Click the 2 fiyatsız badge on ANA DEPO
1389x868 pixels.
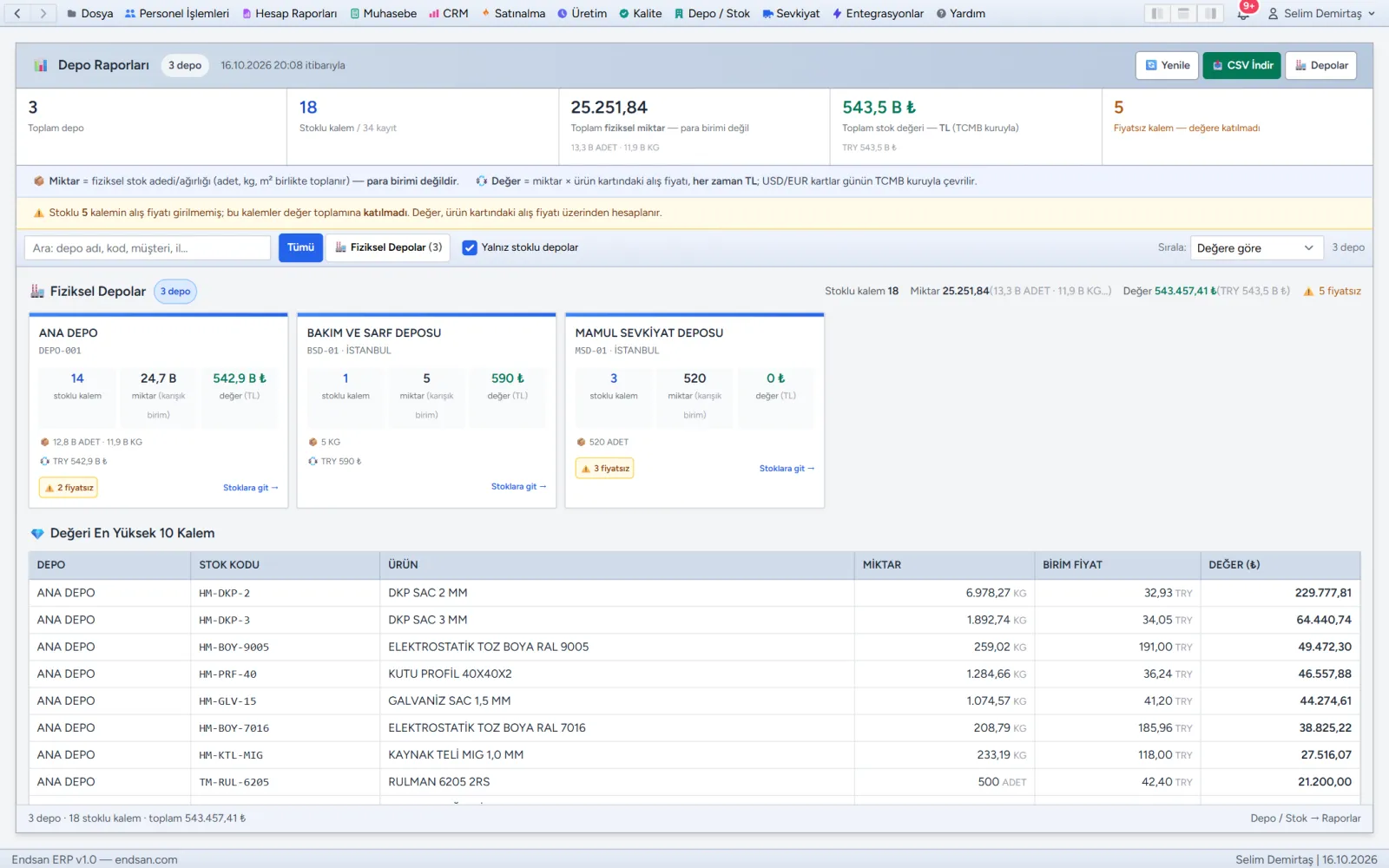[x=69, y=489]
